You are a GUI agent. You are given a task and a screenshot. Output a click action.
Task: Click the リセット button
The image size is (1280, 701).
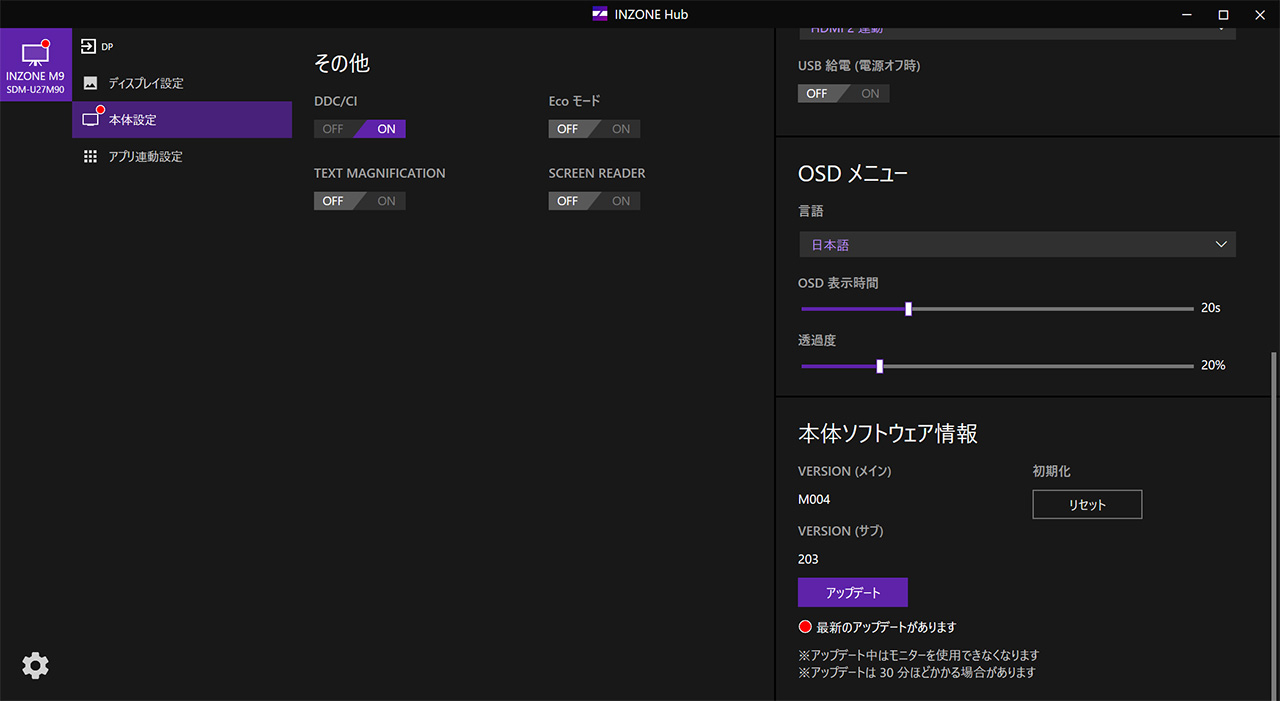pyautogui.click(x=1087, y=505)
